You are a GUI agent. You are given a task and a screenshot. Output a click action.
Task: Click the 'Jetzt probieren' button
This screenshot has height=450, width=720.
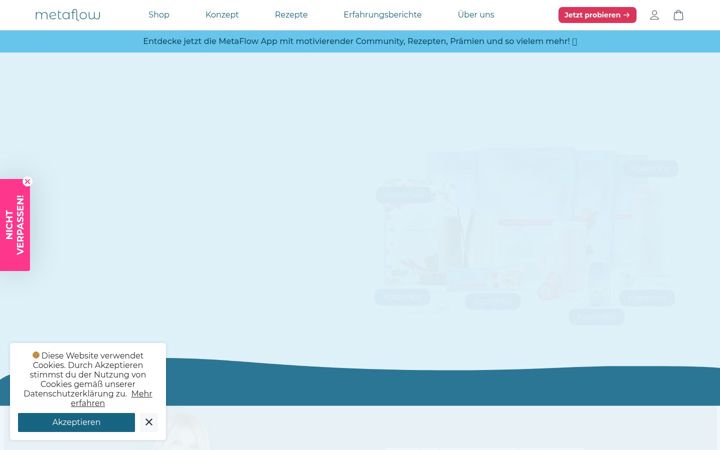(x=597, y=15)
